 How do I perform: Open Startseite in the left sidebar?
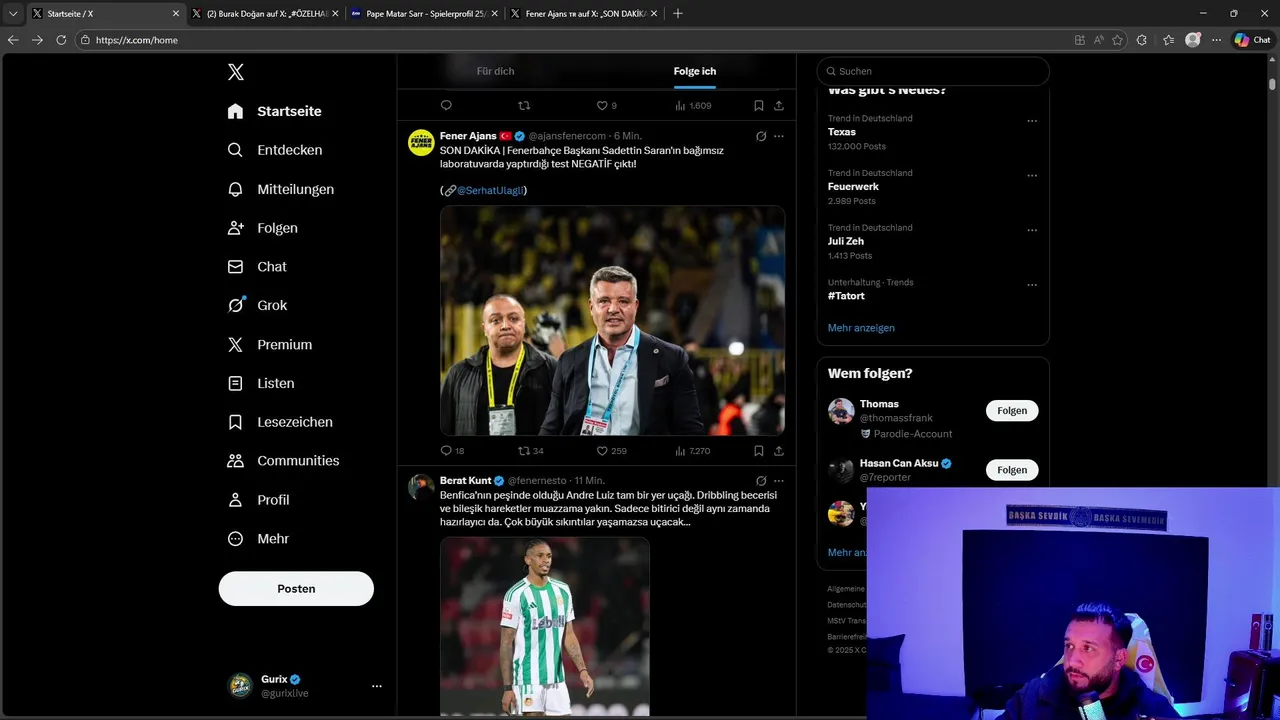[x=275, y=111]
